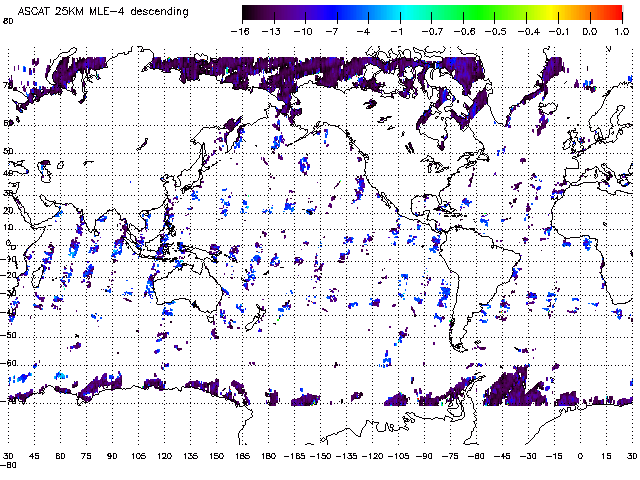
Task: Select the -4 color bar label
Action: click(x=363, y=32)
